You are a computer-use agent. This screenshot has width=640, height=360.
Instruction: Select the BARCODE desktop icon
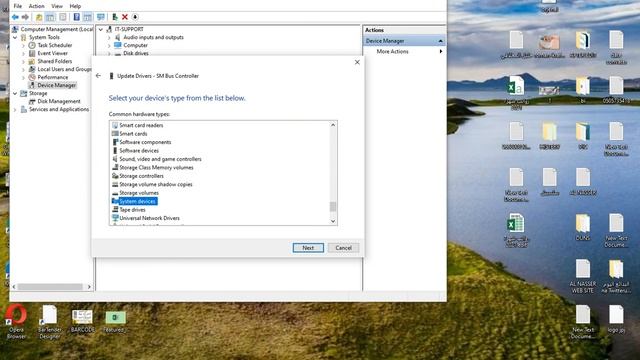[x=82, y=321]
